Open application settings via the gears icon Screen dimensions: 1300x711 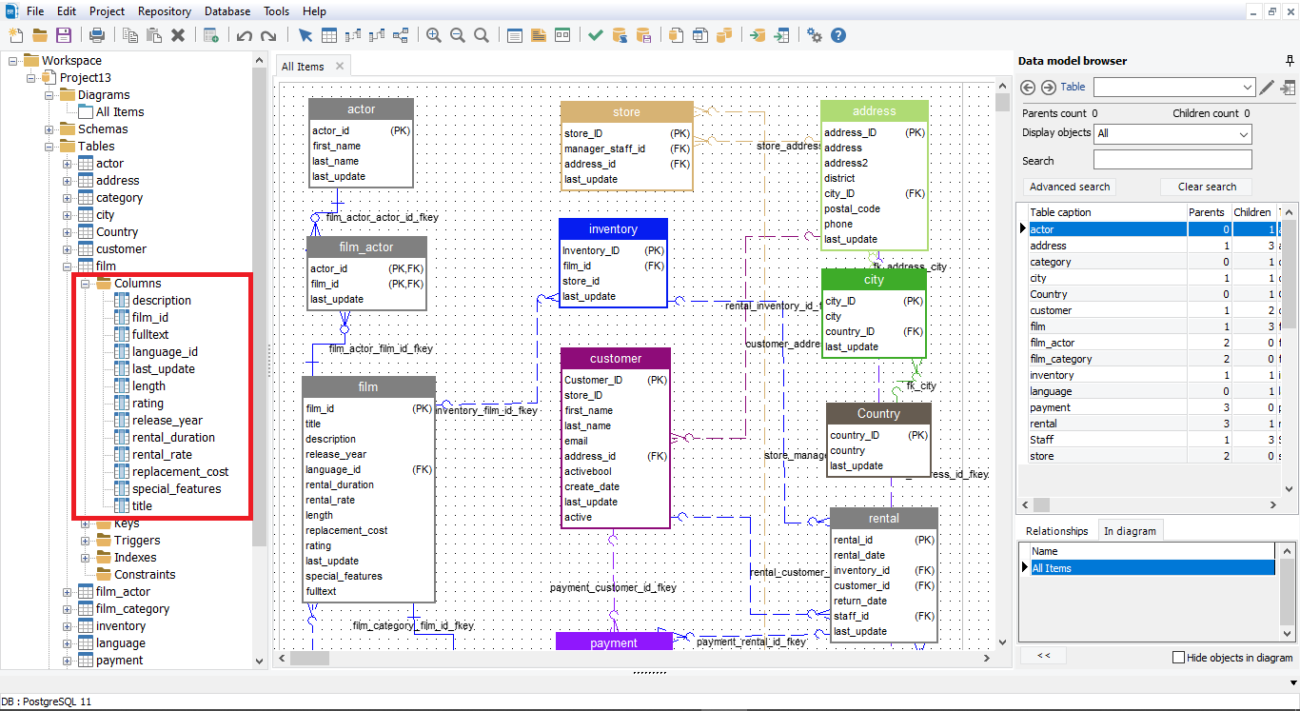[814, 35]
